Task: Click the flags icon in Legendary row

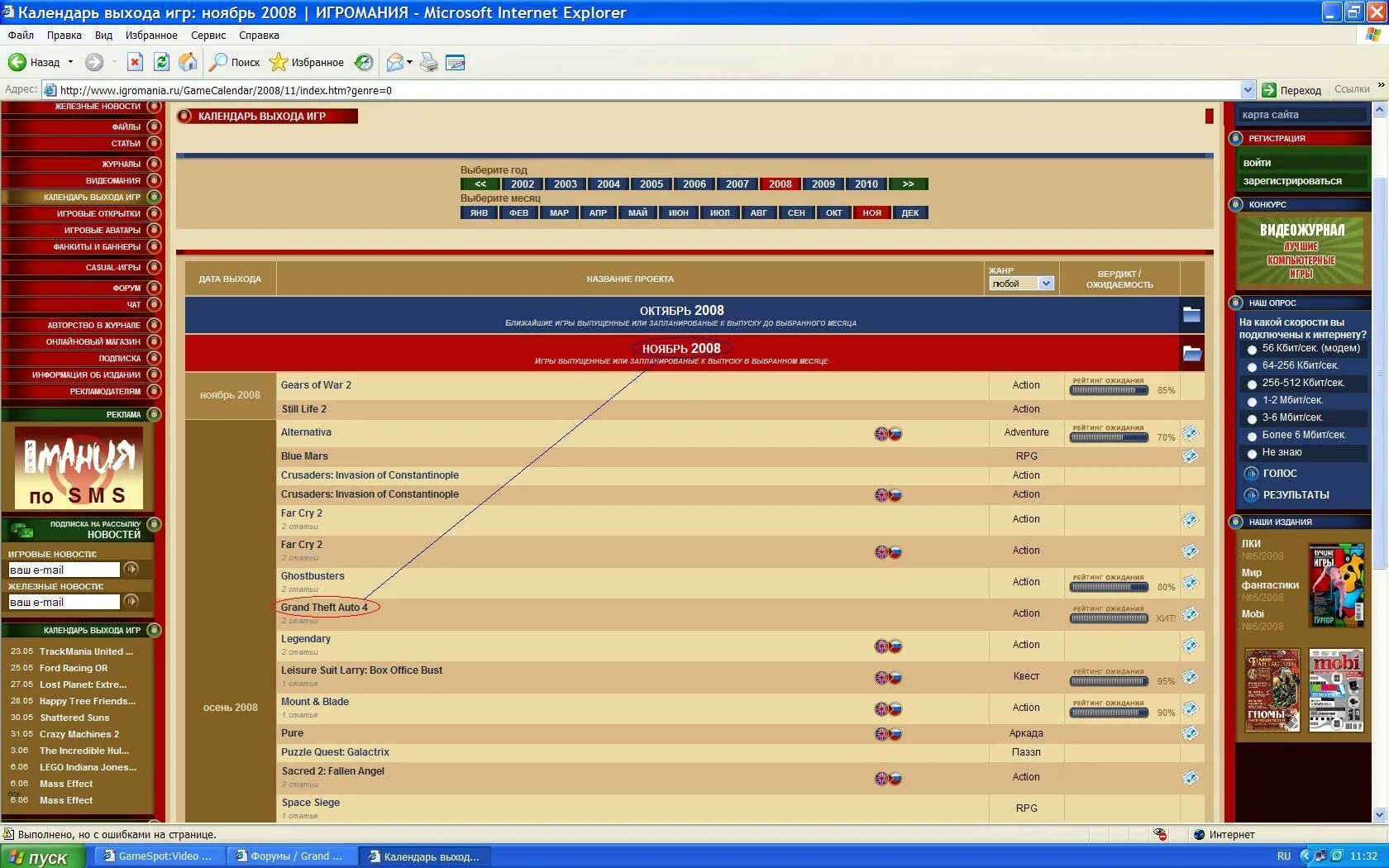Action: pos(889,646)
